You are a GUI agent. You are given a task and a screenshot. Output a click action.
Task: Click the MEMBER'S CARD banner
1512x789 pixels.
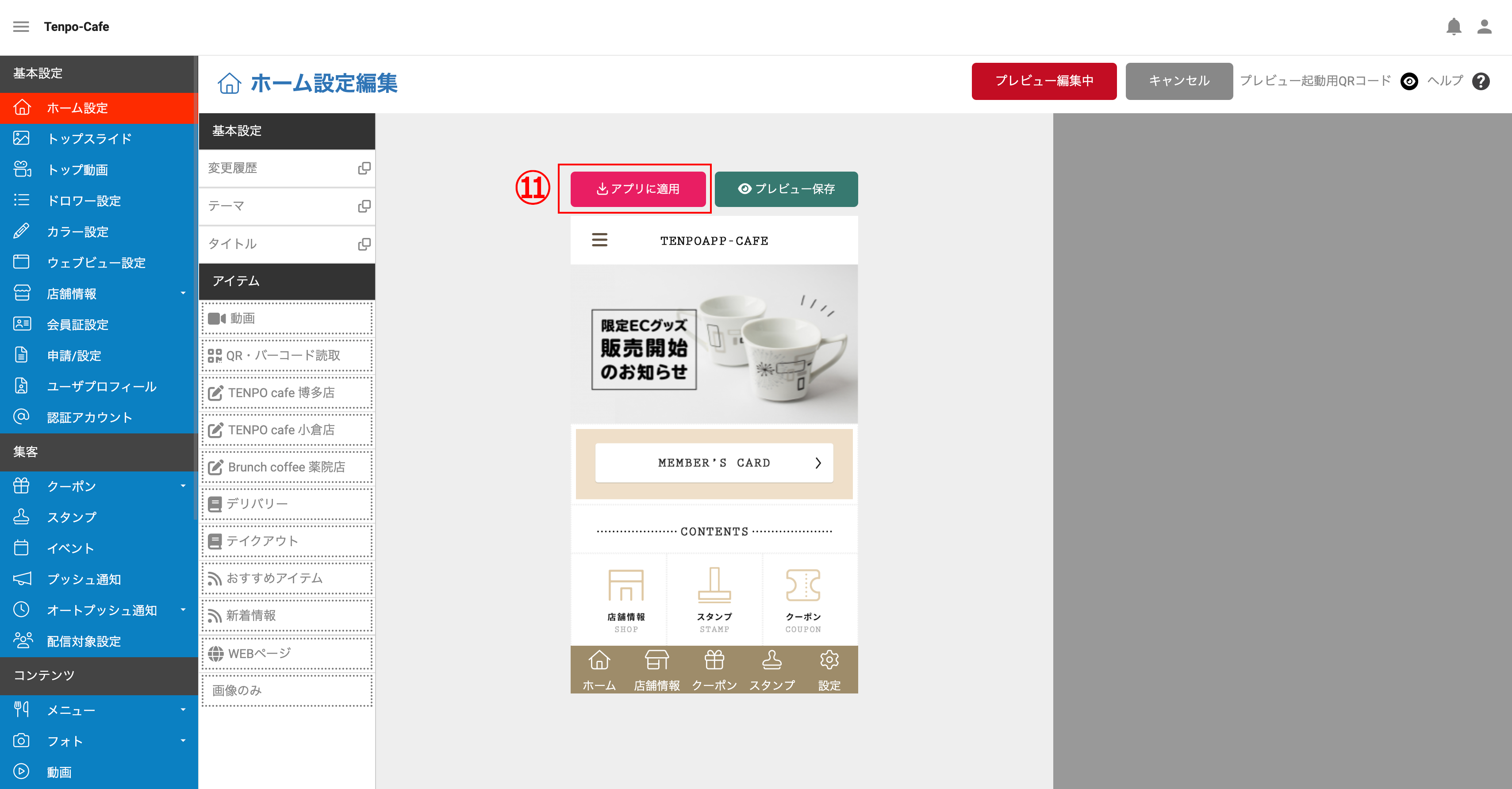pyautogui.click(x=714, y=463)
